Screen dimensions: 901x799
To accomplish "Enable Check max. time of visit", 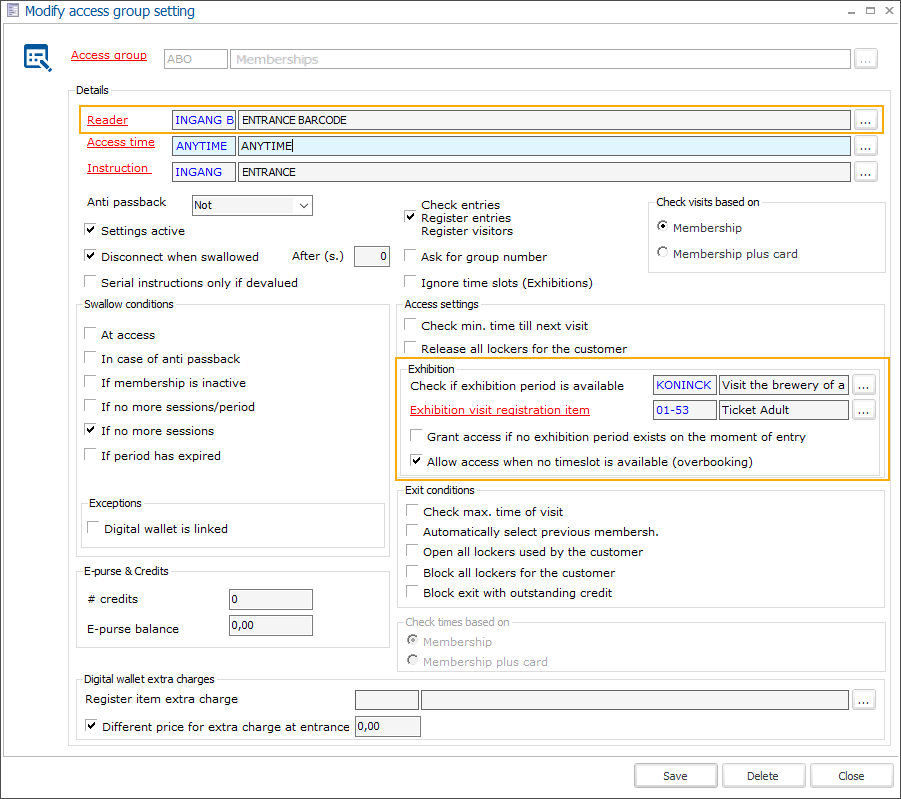I will 412,511.
